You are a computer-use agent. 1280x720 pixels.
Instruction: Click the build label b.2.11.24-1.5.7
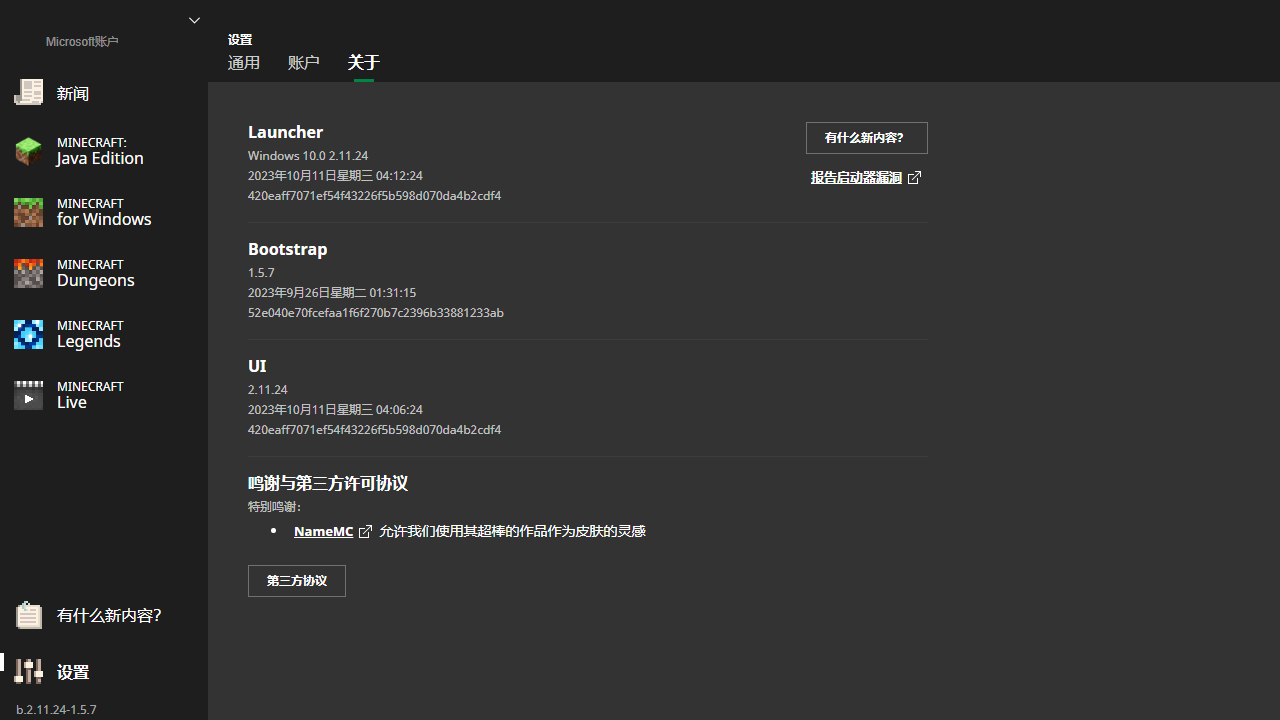tap(56, 710)
